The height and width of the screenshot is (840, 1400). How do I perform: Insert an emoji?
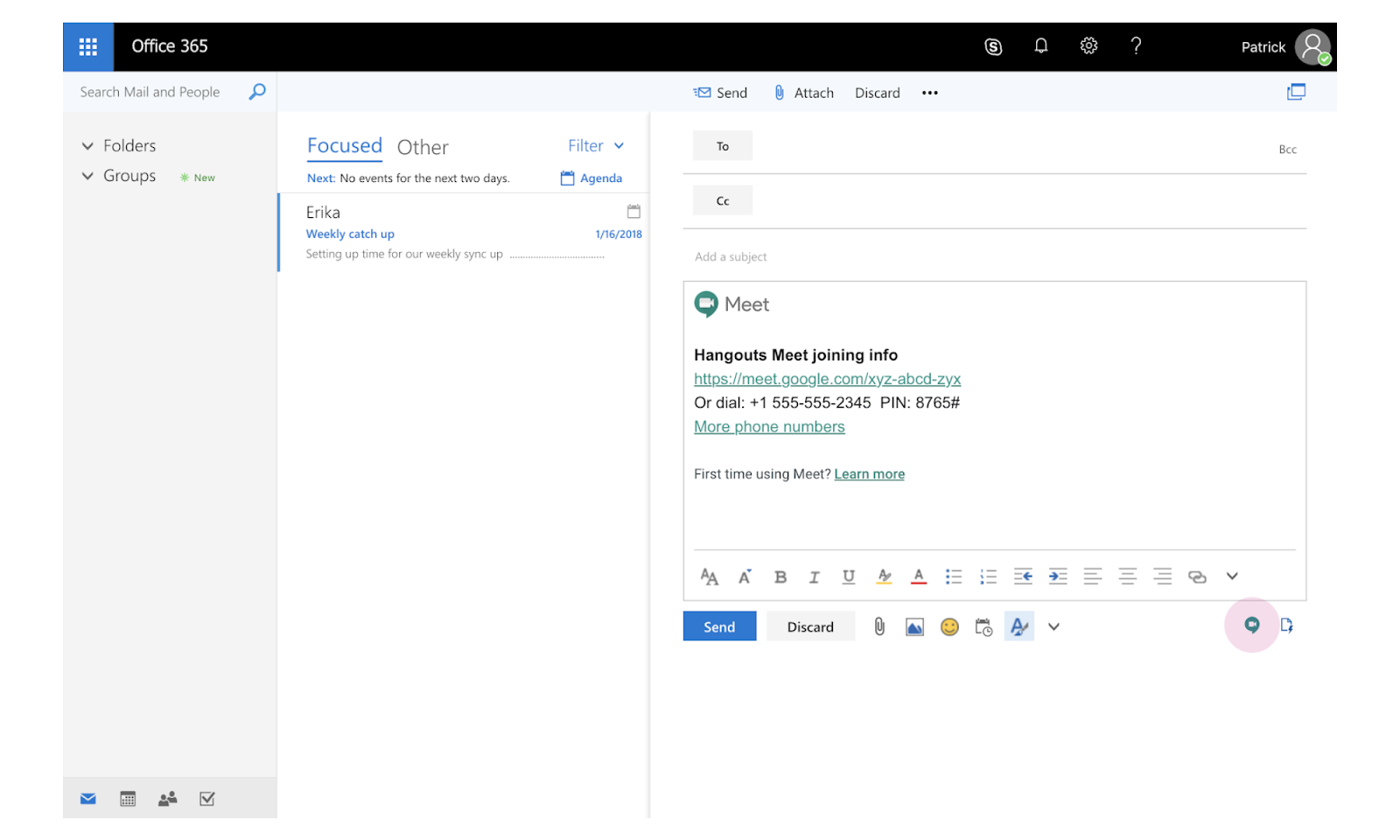click(949, 626)
